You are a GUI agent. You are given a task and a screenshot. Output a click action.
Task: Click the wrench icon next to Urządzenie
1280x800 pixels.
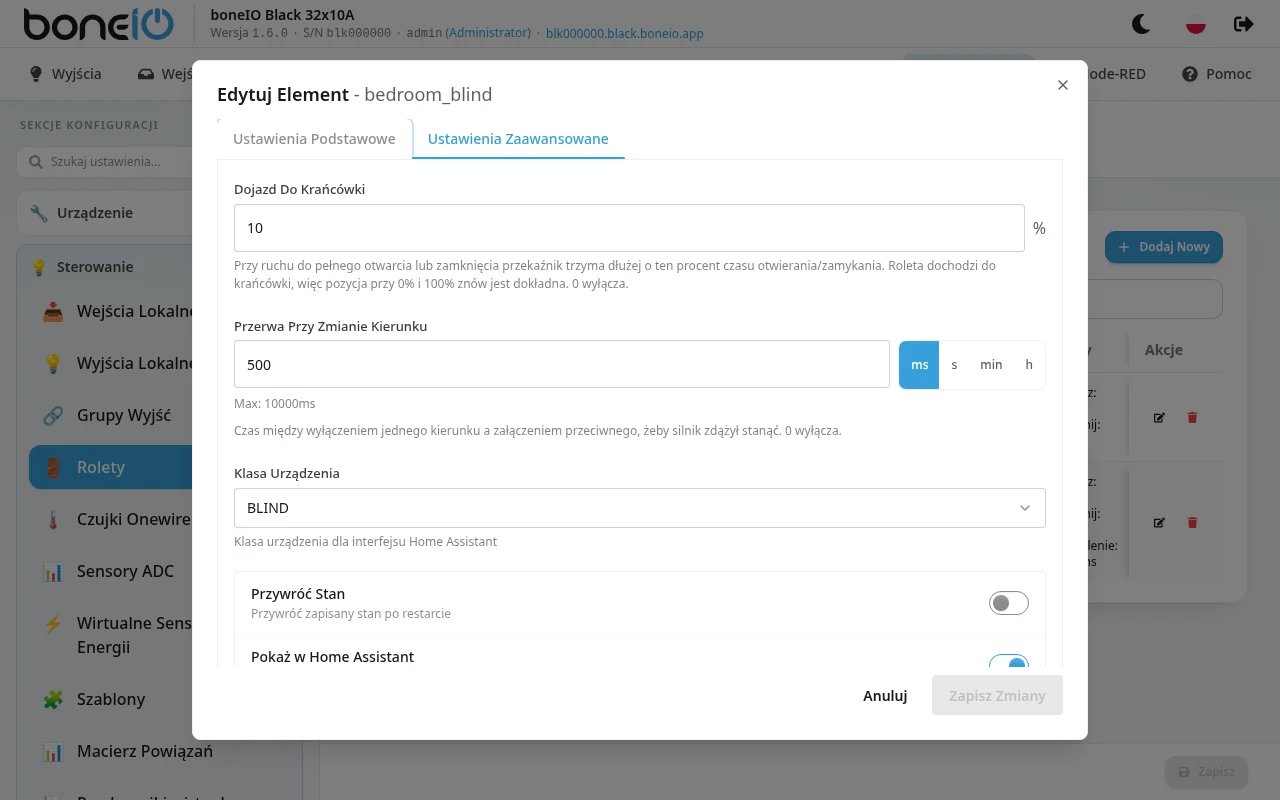(39, 213)
